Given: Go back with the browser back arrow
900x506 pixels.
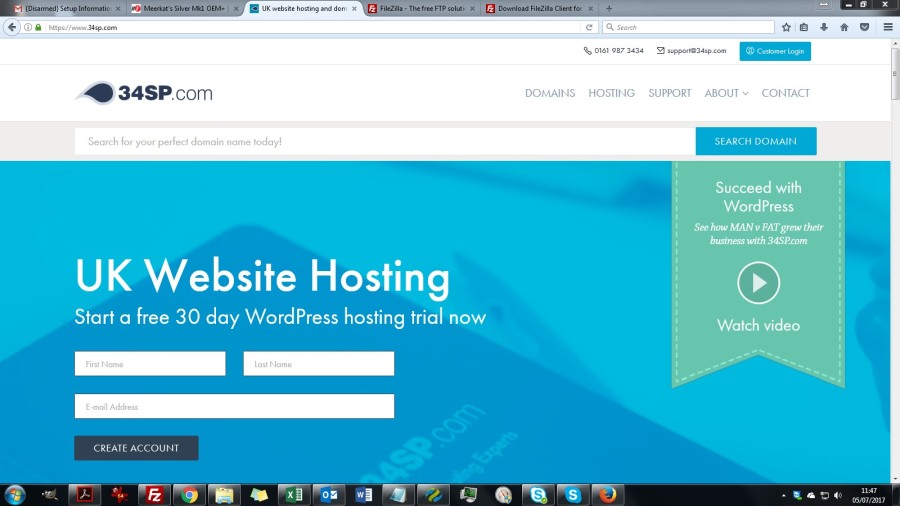Looking at the screenshot, I should pyautogui.click(x=12, y=27).
